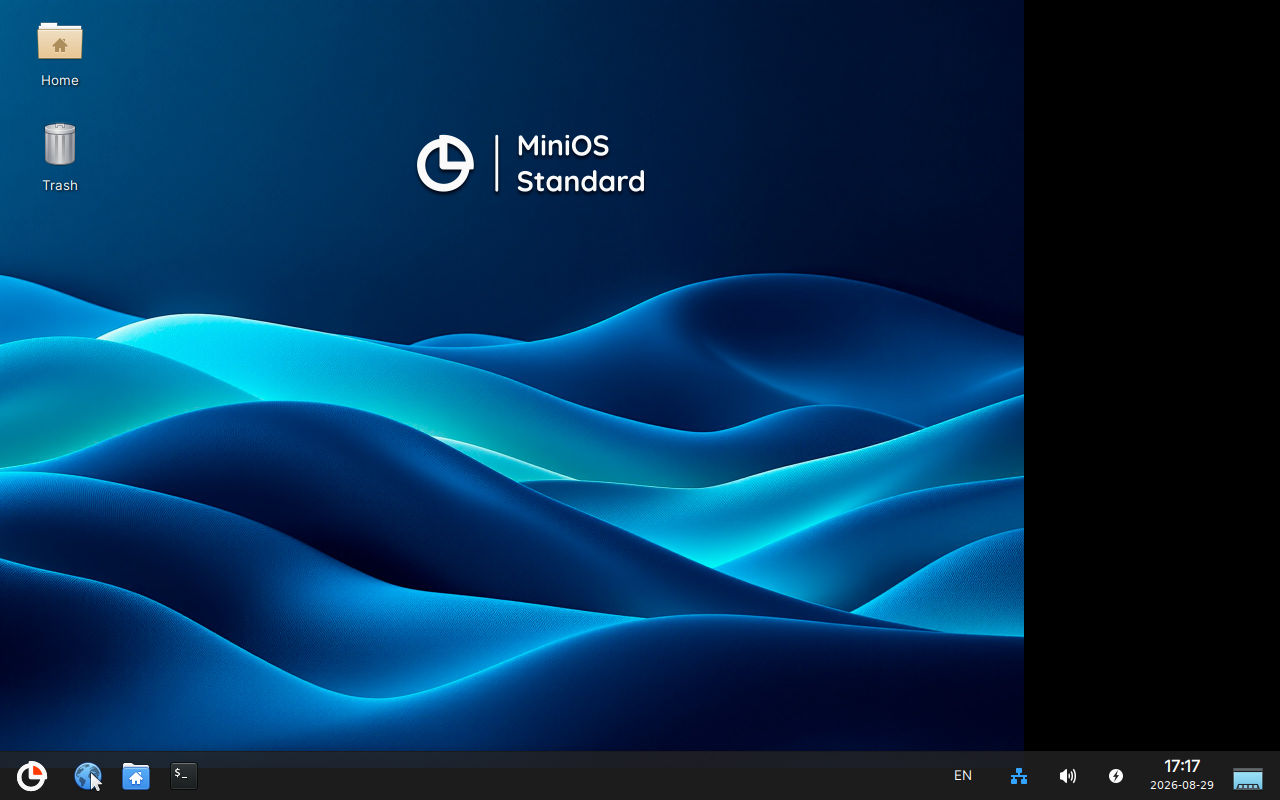Image resolution: width=1280 pixels, height=800 pixels.
Task: Open the MiniOS start menu
Action: click(x=32, y=776)
